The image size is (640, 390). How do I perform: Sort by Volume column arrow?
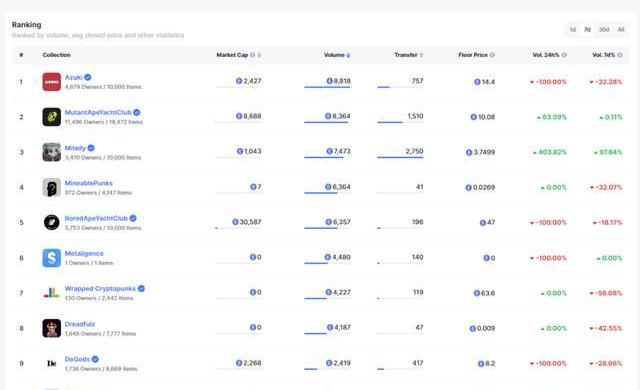coord(348,55)
